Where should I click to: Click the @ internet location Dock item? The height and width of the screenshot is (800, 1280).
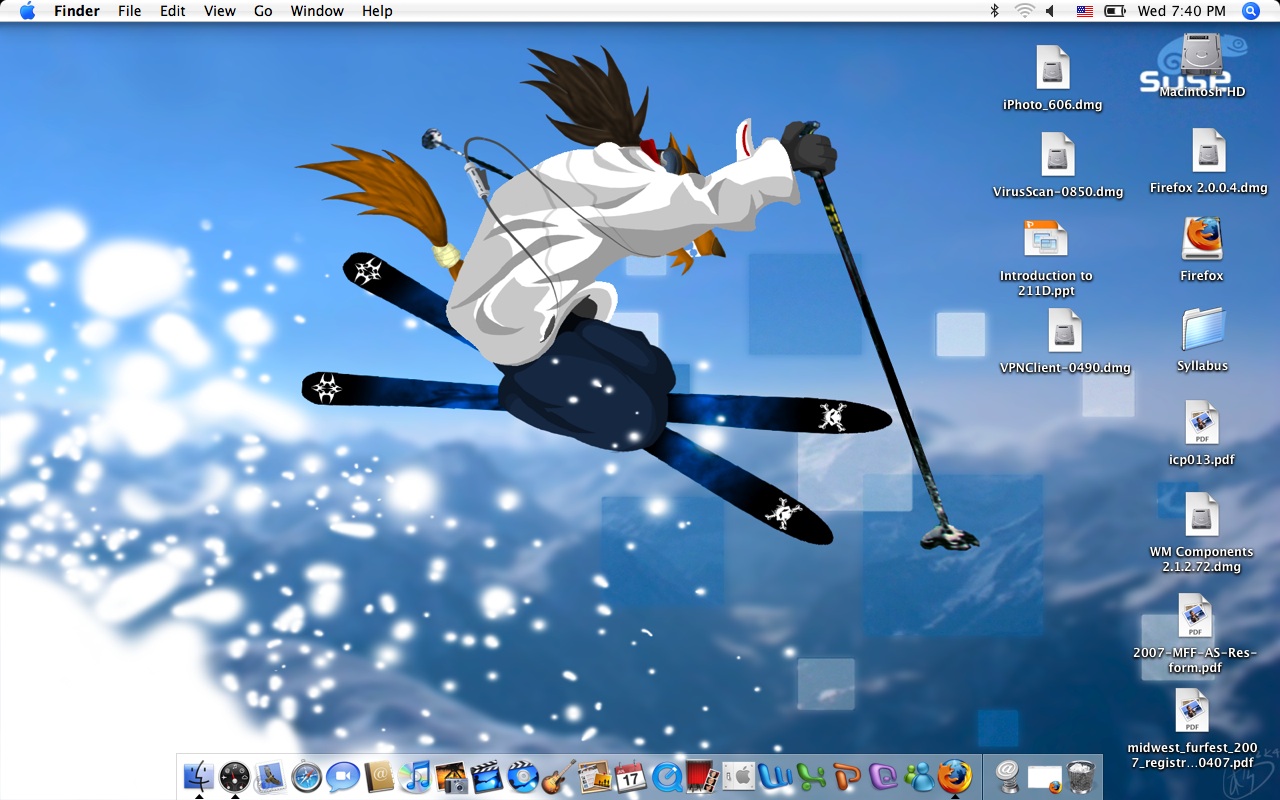pos(1008,776)
